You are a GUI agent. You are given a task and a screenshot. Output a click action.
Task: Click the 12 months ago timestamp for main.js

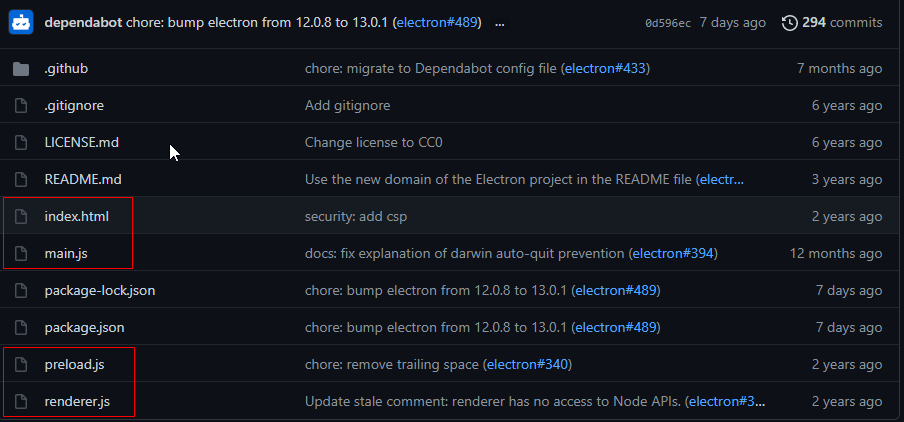[x=836, y=253]
